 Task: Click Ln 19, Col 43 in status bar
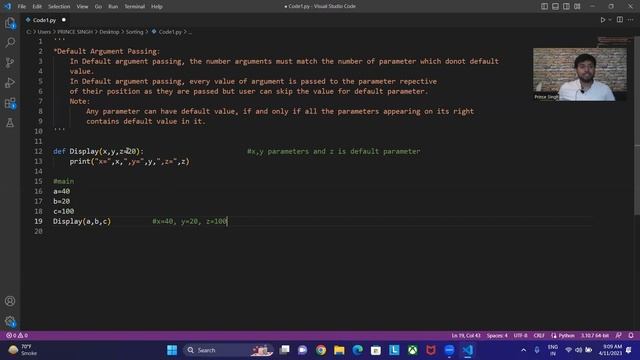point(466,336)
